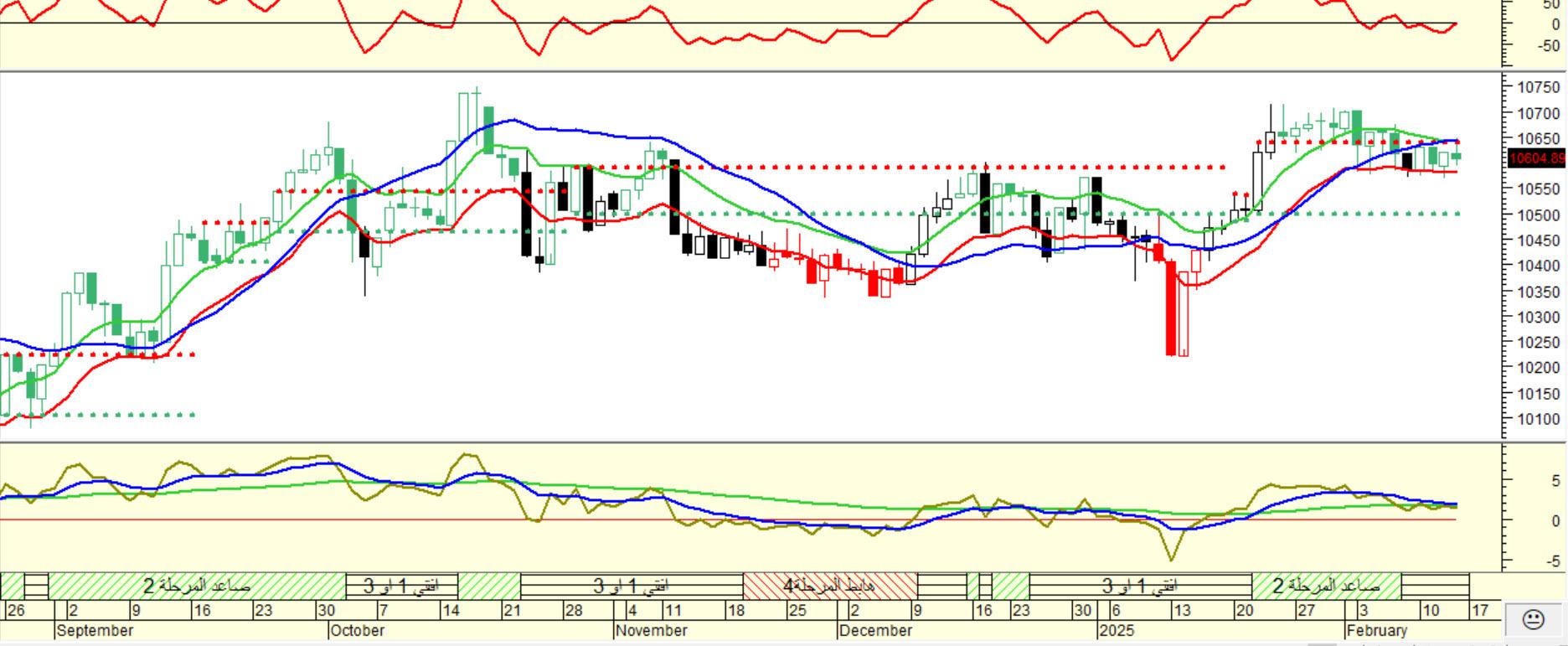Click the November month label

652,630
